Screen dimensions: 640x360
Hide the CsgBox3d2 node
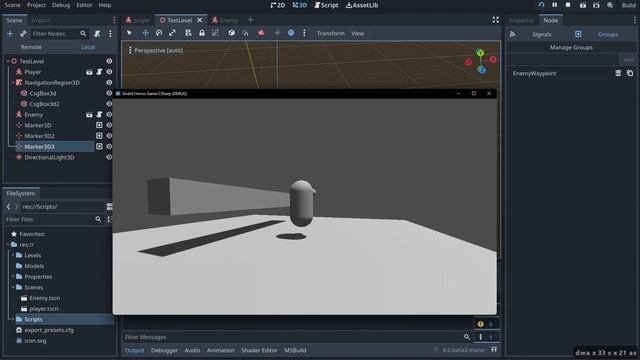[x=109, y=104]
